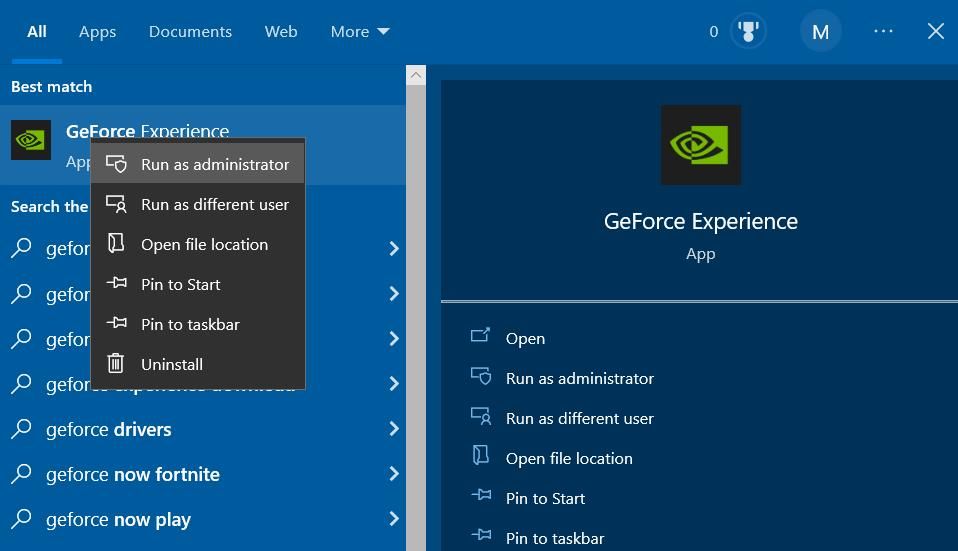Select the geforce drivers search suggestion
This screenshot has width=958, height=551.
203,429
